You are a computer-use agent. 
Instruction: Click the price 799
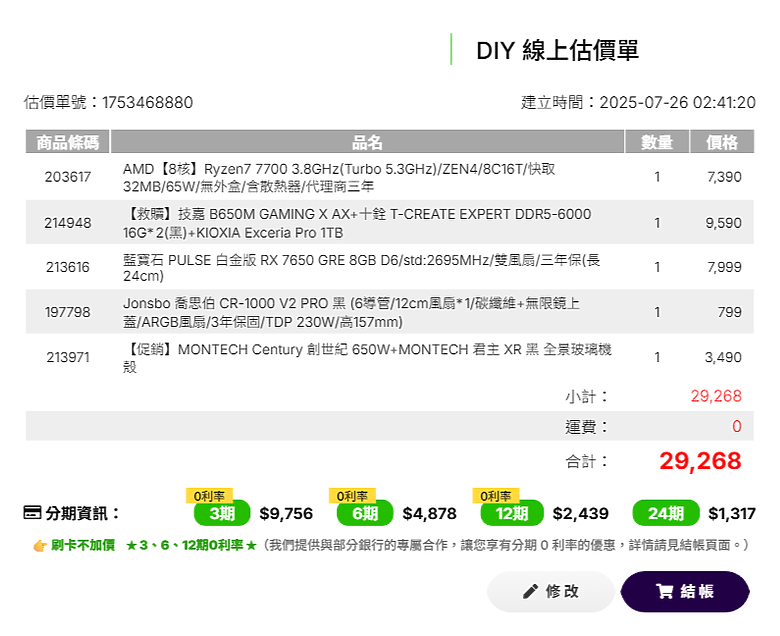pyautogui.click(x=730, y=312)
